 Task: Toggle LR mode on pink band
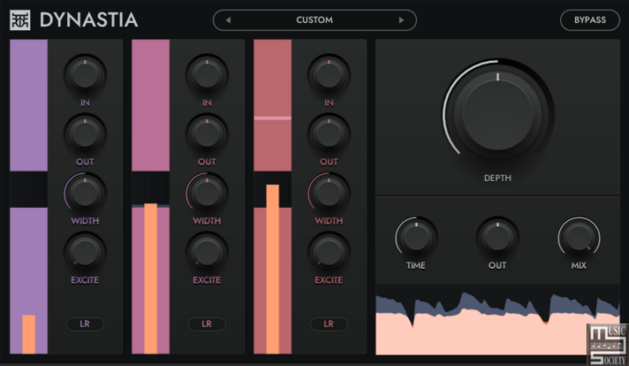(x=207, y=324)
